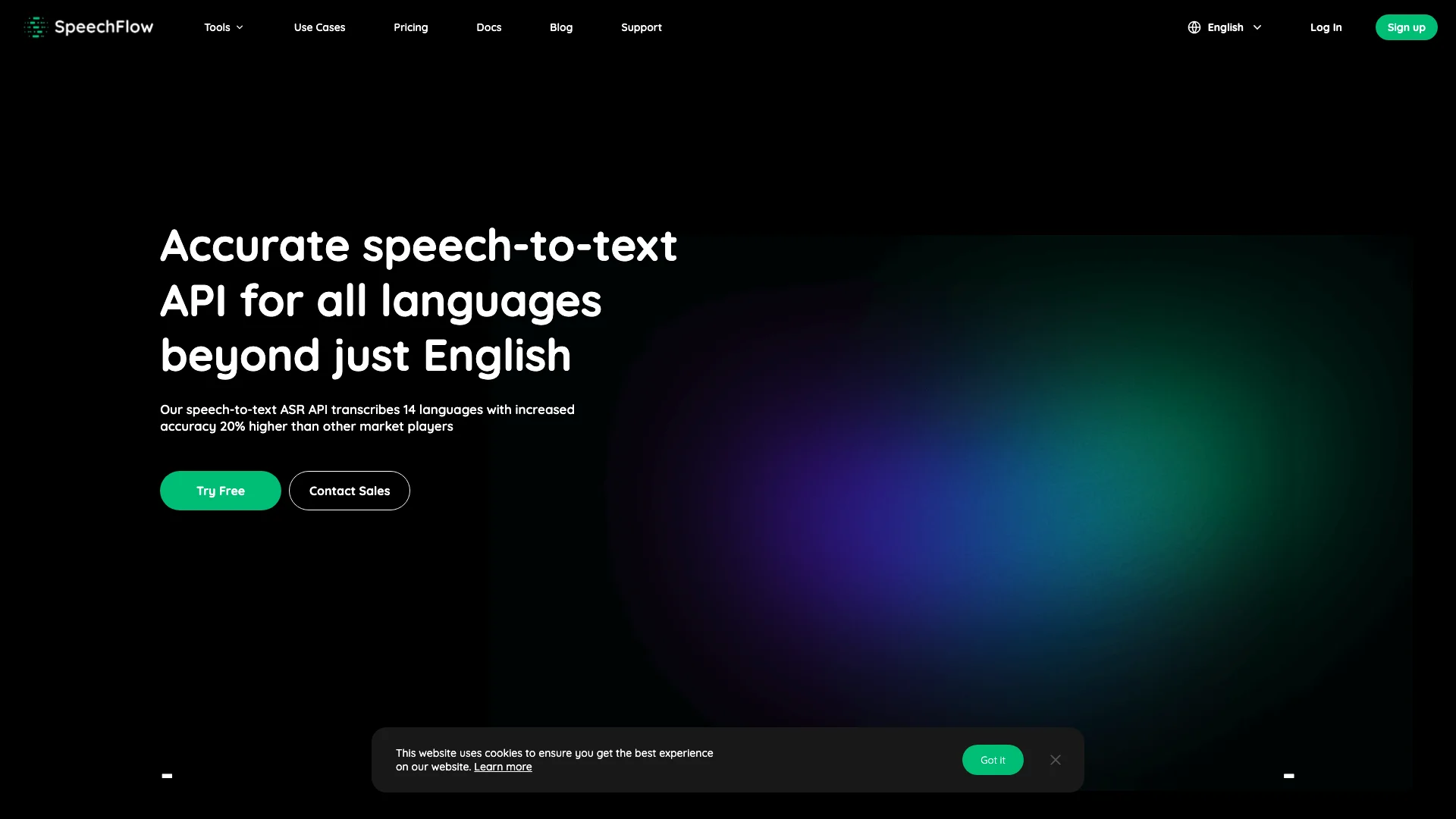This screenshot has width=1456, height=819.
Task: Open the English language selector
Action: 1225,27
